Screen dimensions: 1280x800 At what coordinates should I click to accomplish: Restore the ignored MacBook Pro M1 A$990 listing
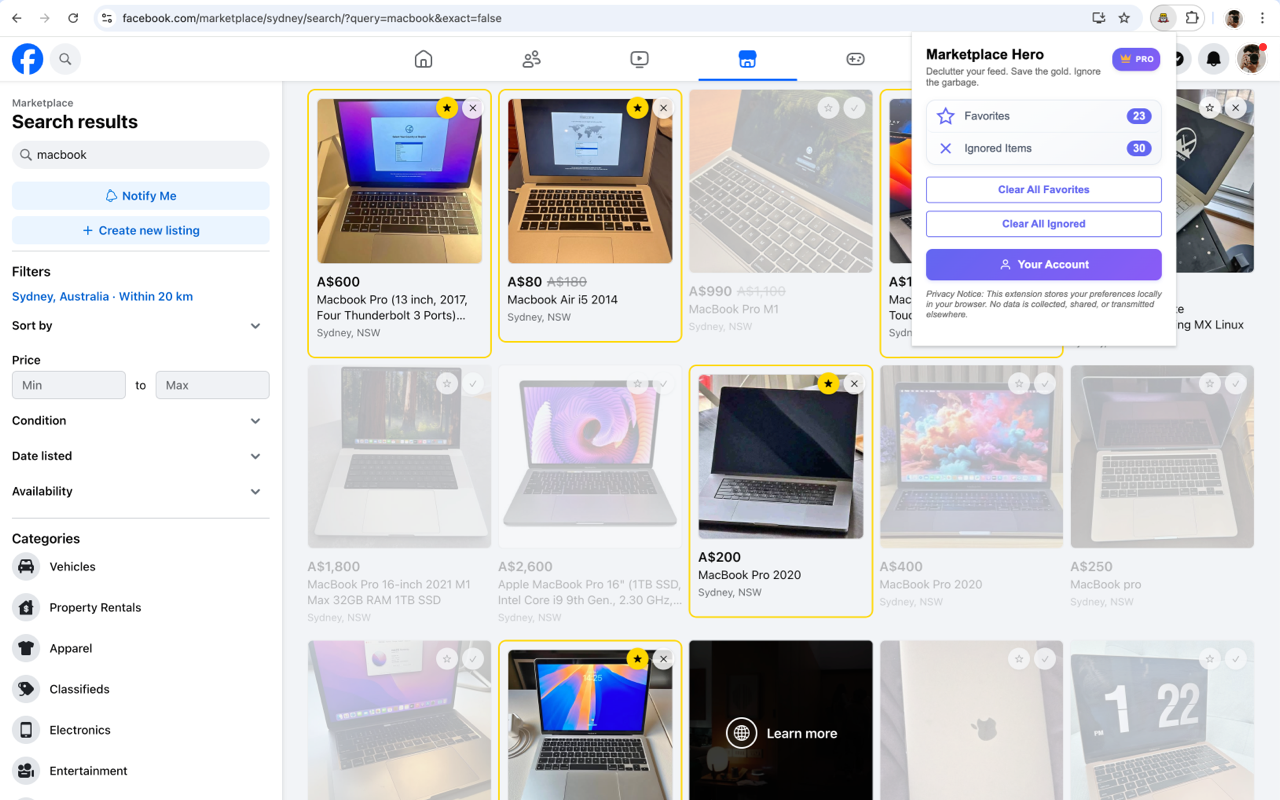tap(854, 108)
